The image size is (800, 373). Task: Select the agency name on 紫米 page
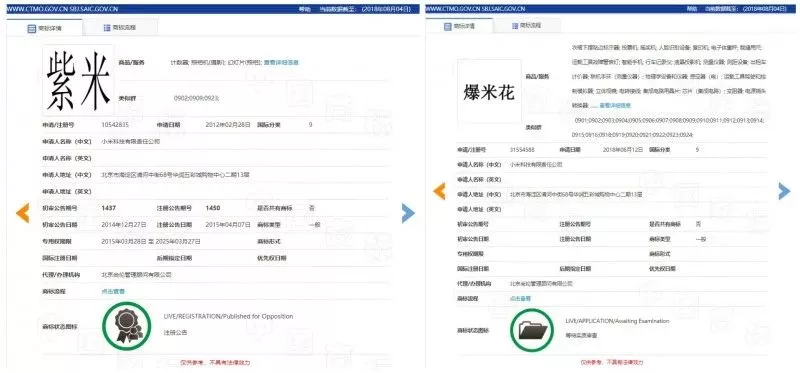136,275
